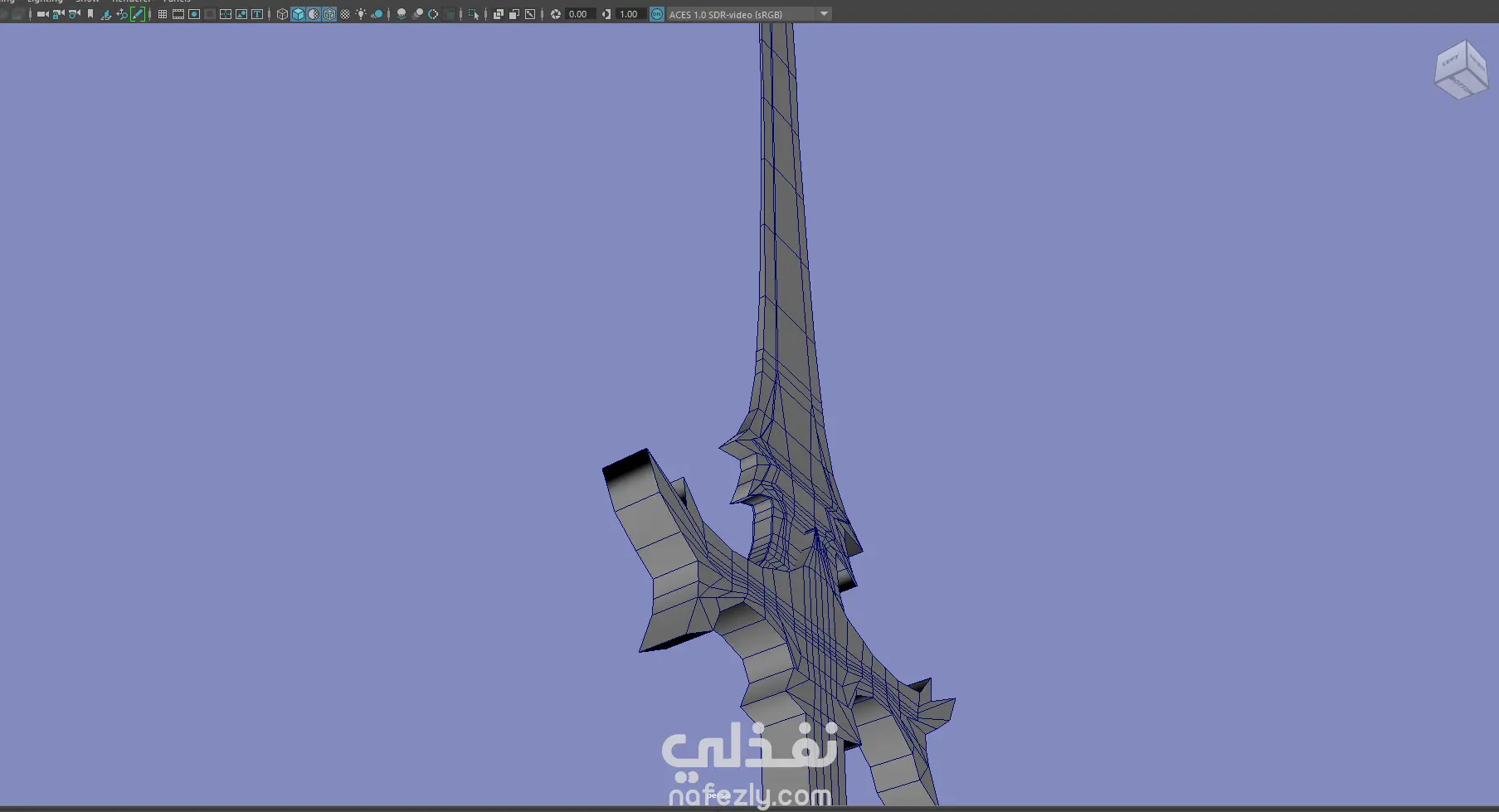Click the Multisample Anti-aliasing icon
This screenshot has height=812, width=1499.
tap(433, 14)
